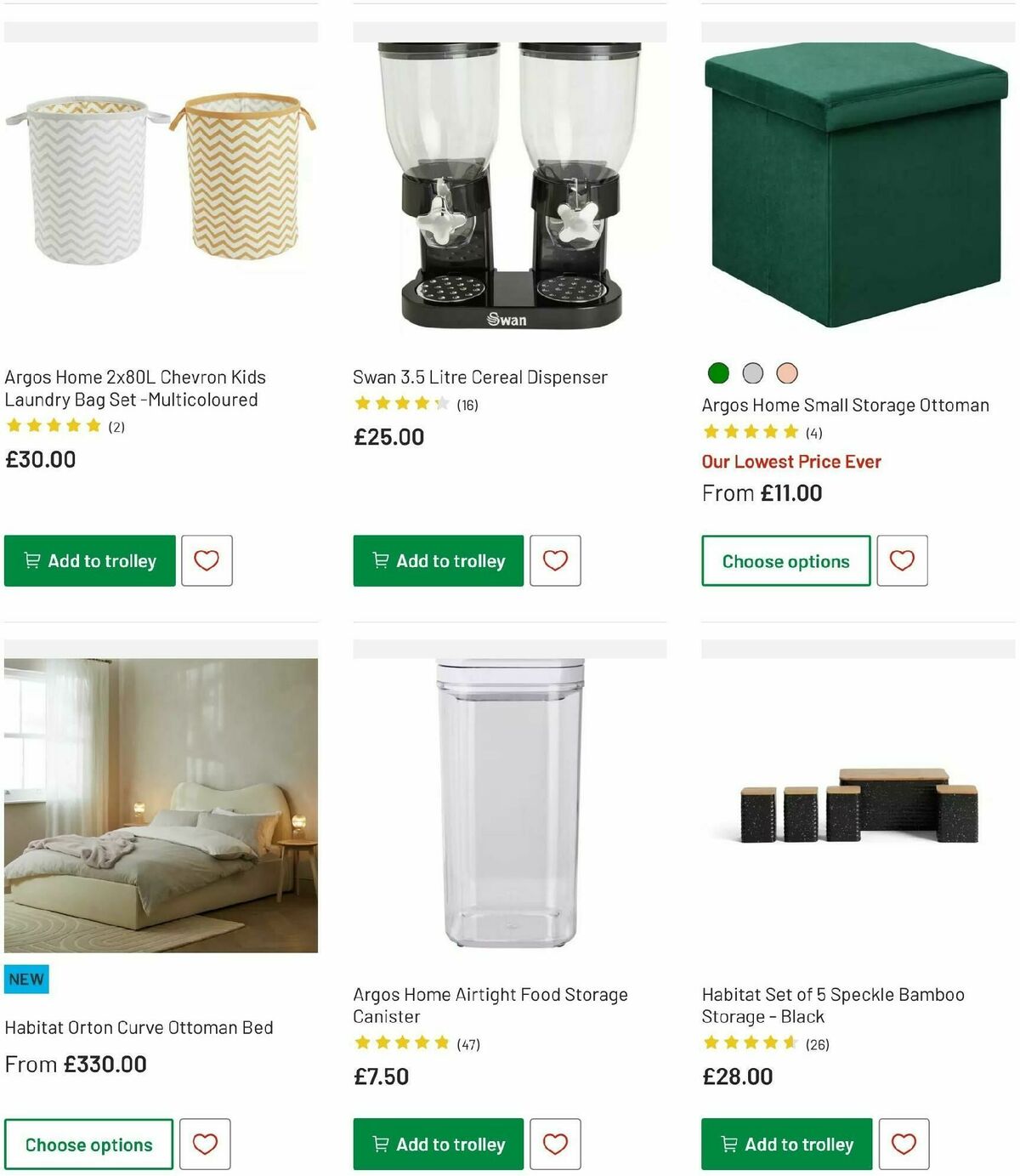Viewport: 1020px width, 1176px height.
Task: Toggle wishlist heart for airtight canister
Action: [x=555, y=1145]
